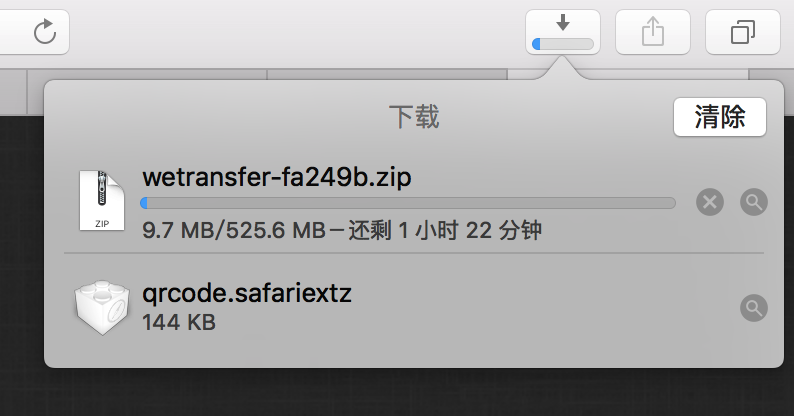Toggle the Downloads arrow toolbar button

[x=562, y=23]
